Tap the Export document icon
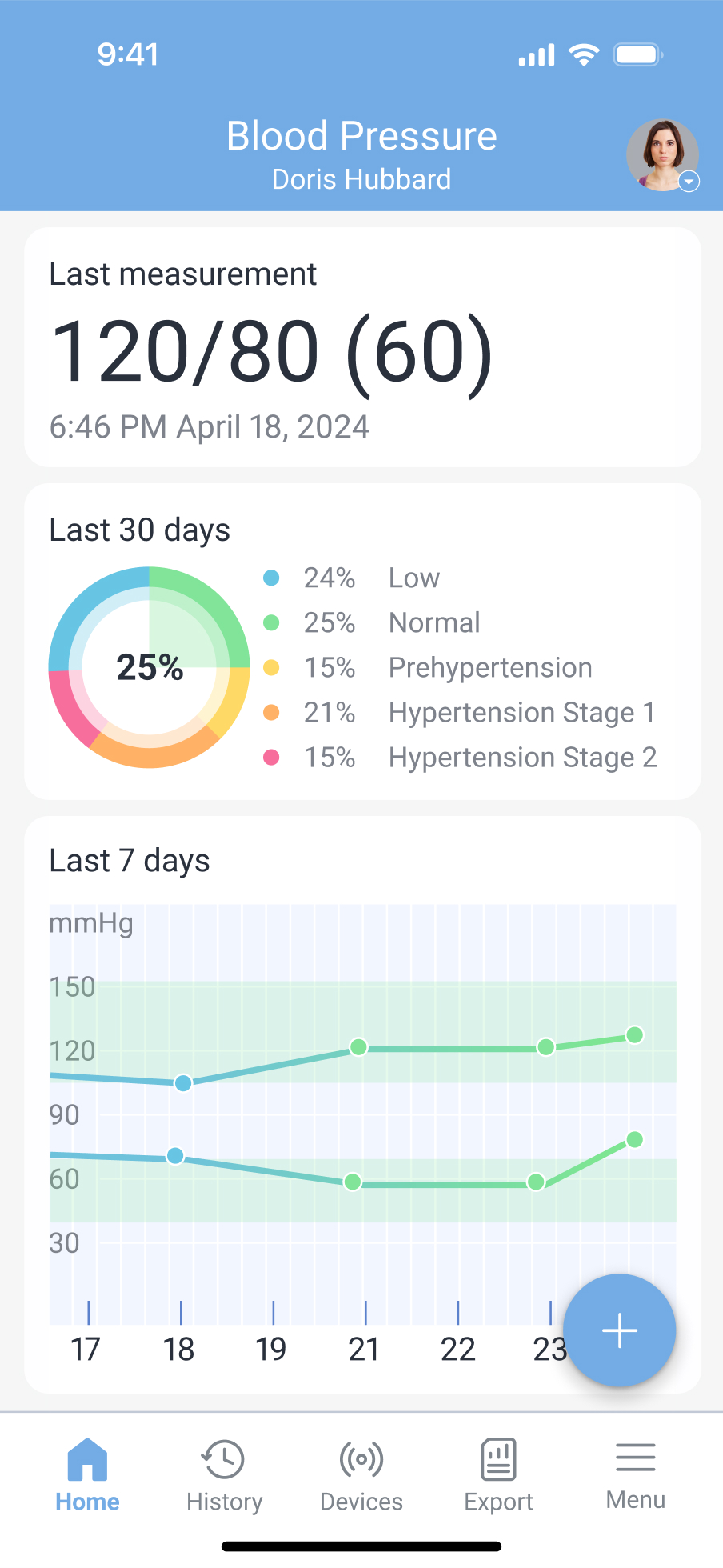Viewport: 723px width, 1568px height. click(497, 1458)
